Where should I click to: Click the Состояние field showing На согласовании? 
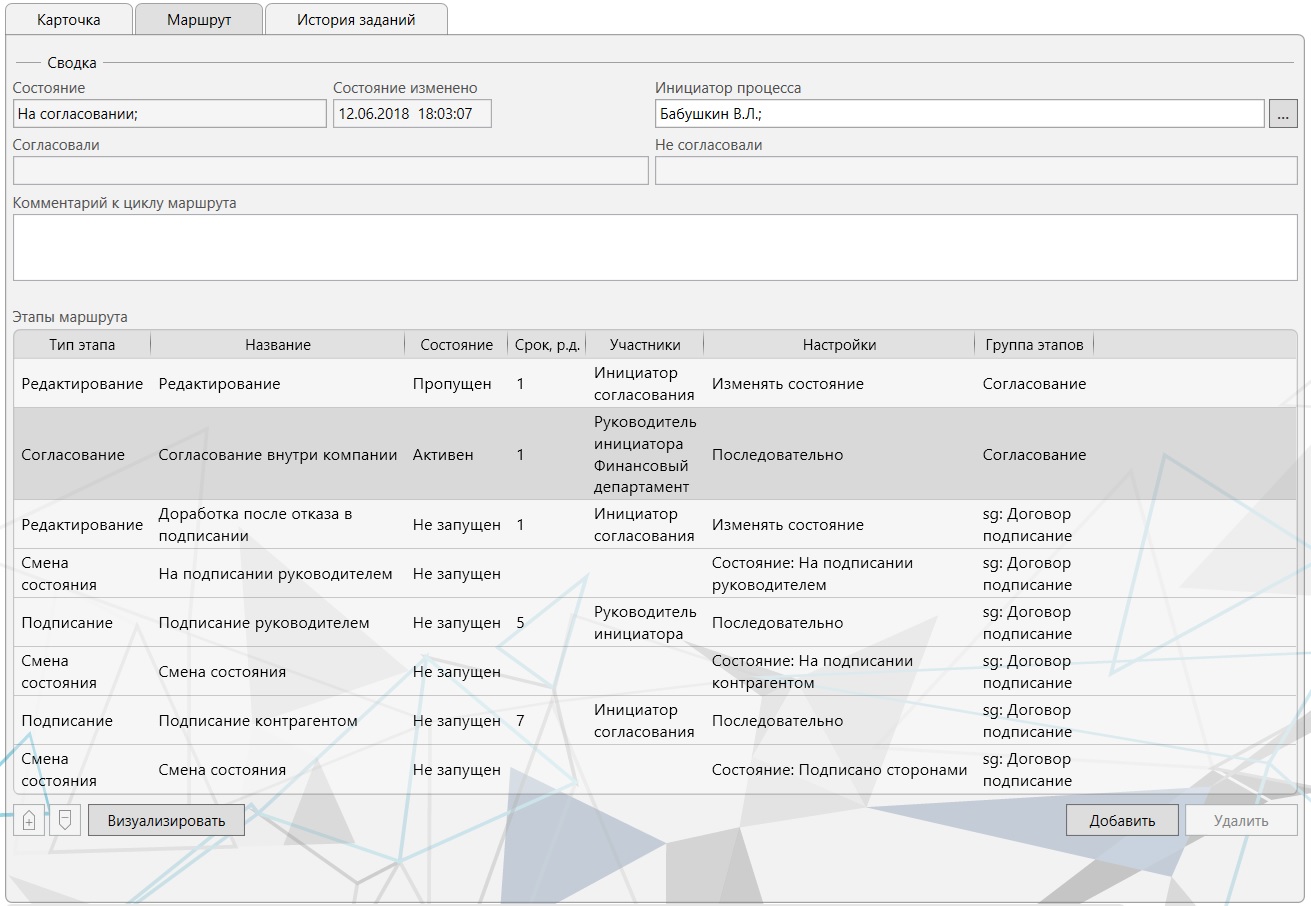169,114
